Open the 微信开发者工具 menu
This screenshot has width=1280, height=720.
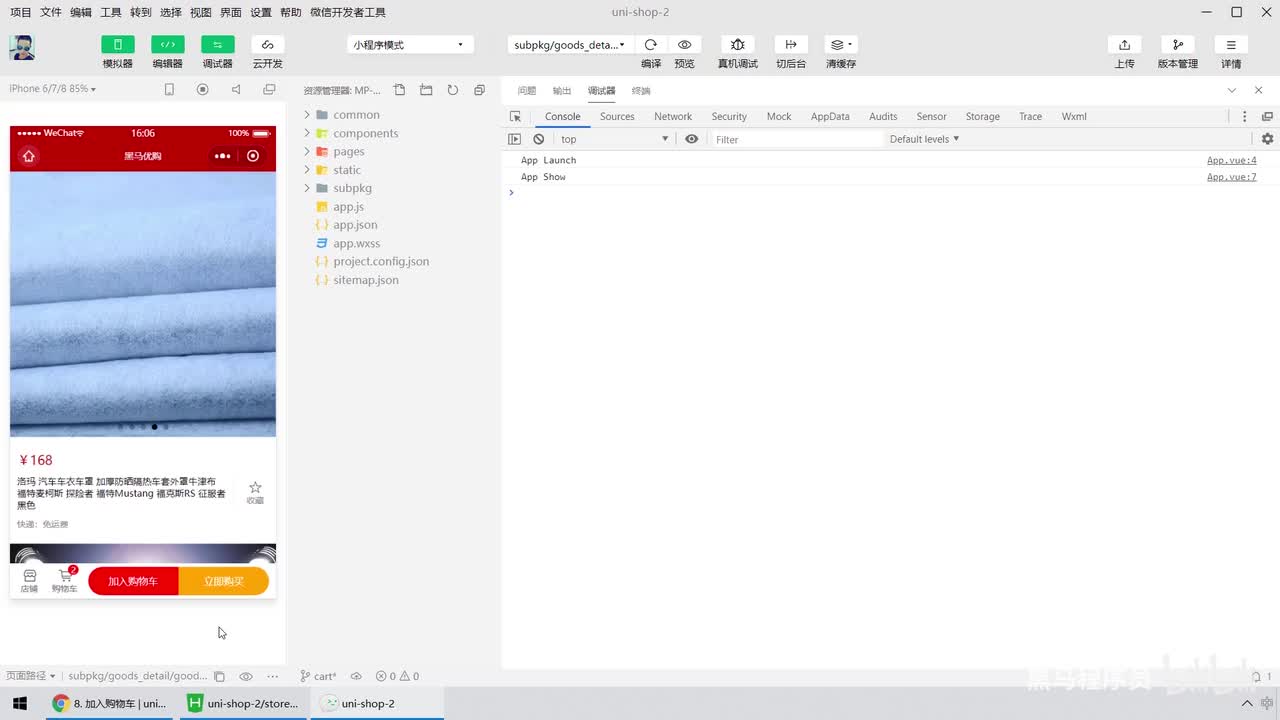pyautogui.click(x=348, y=12)
